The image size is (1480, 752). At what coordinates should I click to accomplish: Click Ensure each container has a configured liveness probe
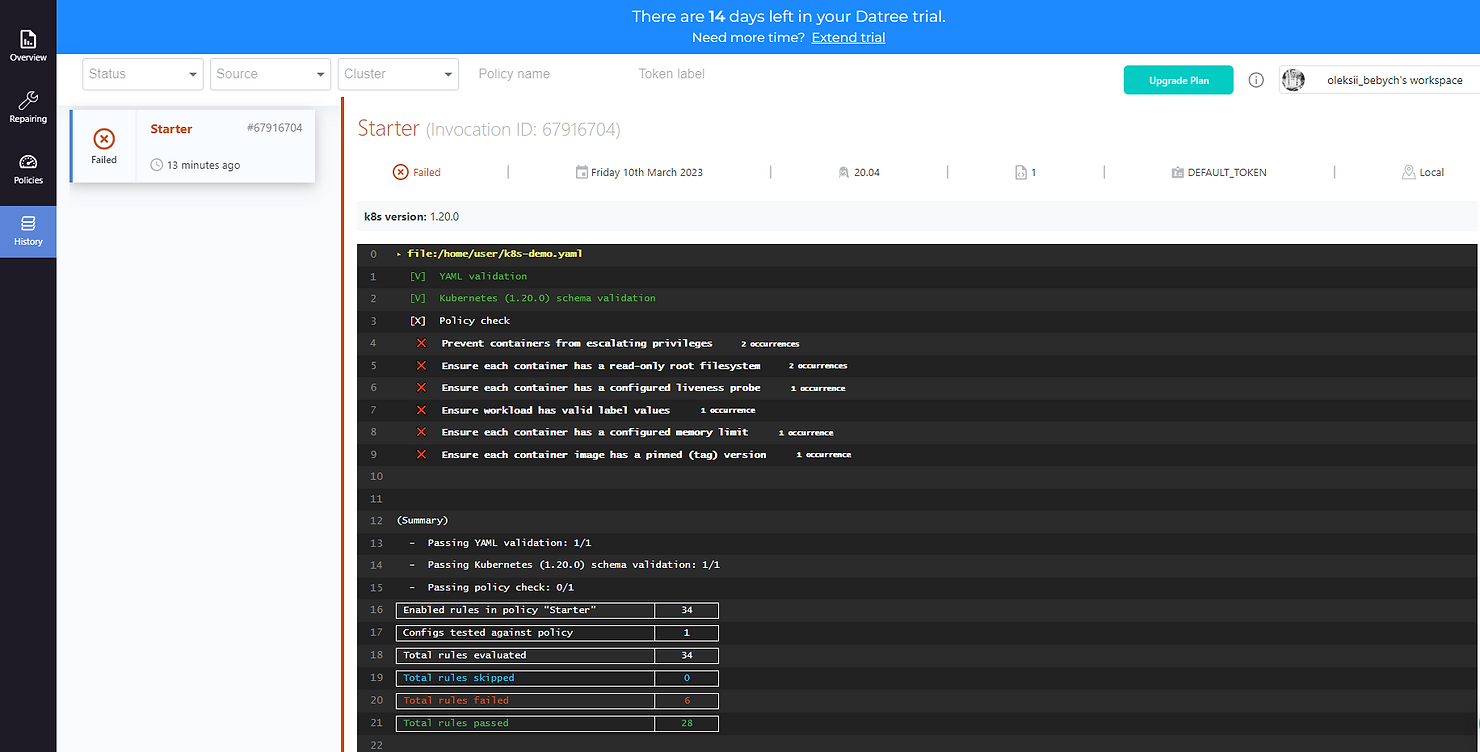[601, 387]
